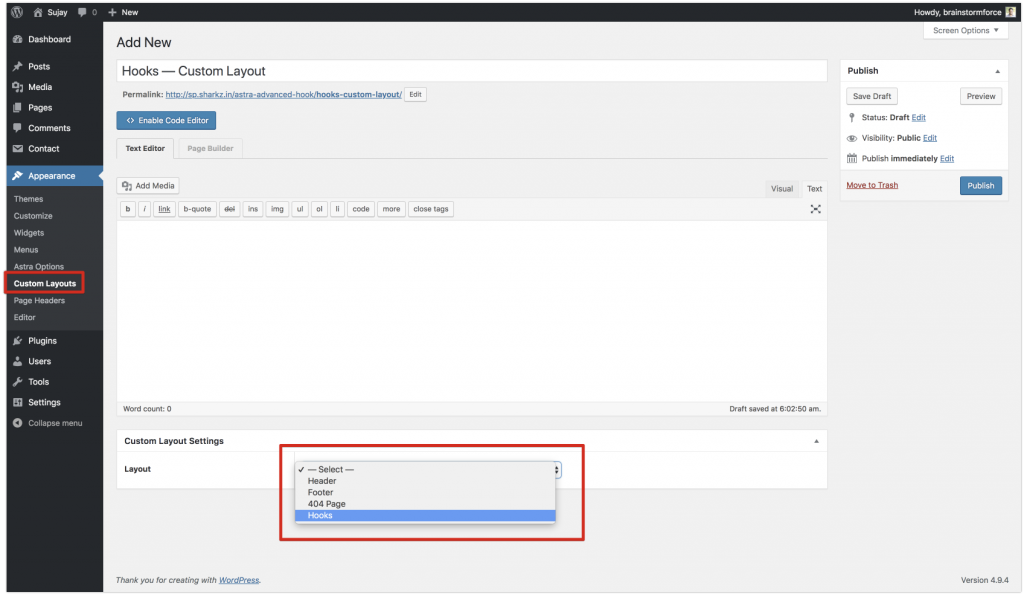The height and width of the screenshot is (595, 1024).
Task: Open Astra Options submenu
Action: pos(39,267)
